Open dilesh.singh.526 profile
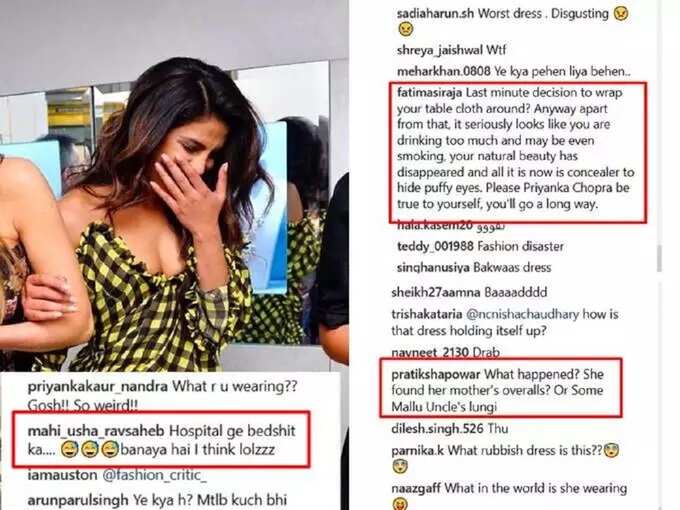Screen dimensions: 680x510 tap(437, 429)
